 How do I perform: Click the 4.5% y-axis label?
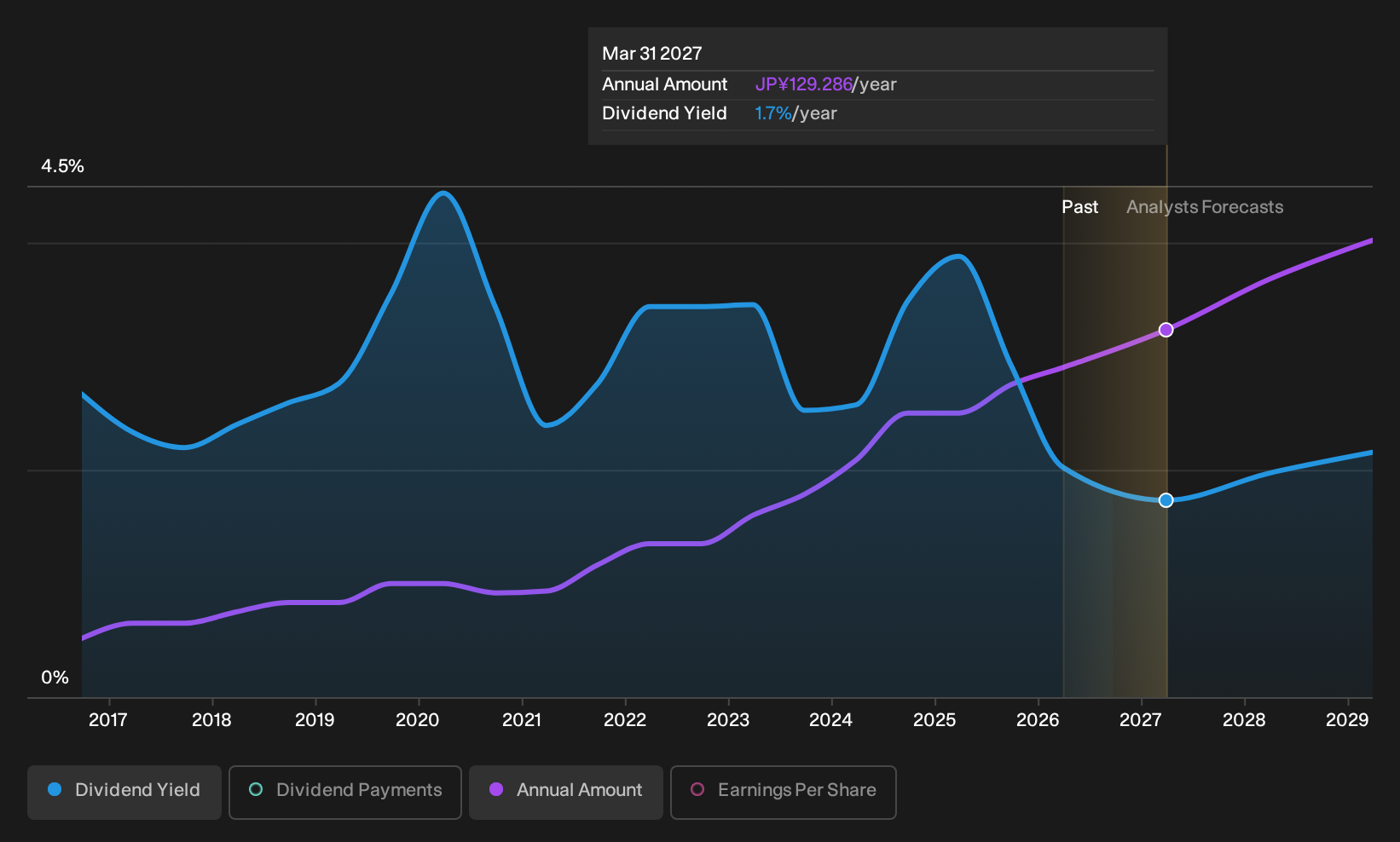63,166
